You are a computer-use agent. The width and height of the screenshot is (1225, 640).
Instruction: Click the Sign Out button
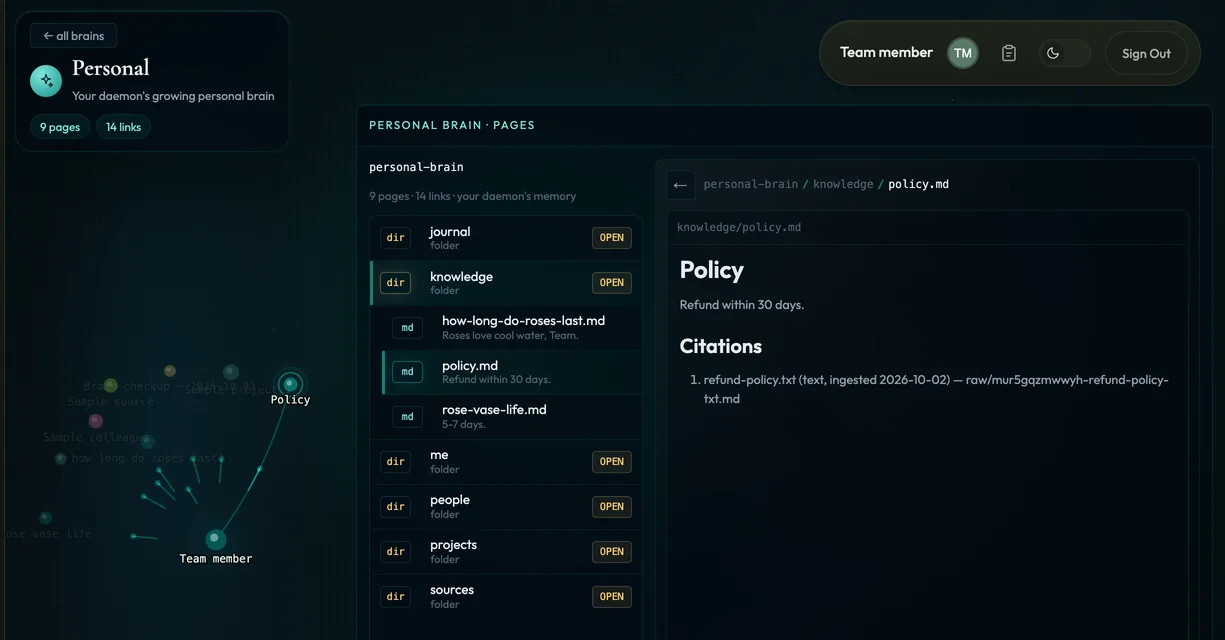[1146, 54]
